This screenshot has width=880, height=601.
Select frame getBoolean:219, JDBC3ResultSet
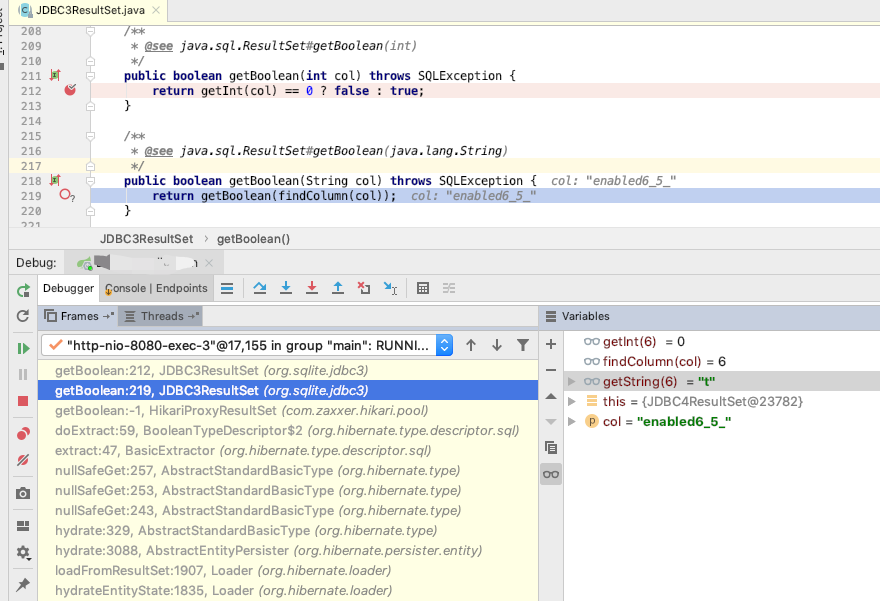[288, 391]
